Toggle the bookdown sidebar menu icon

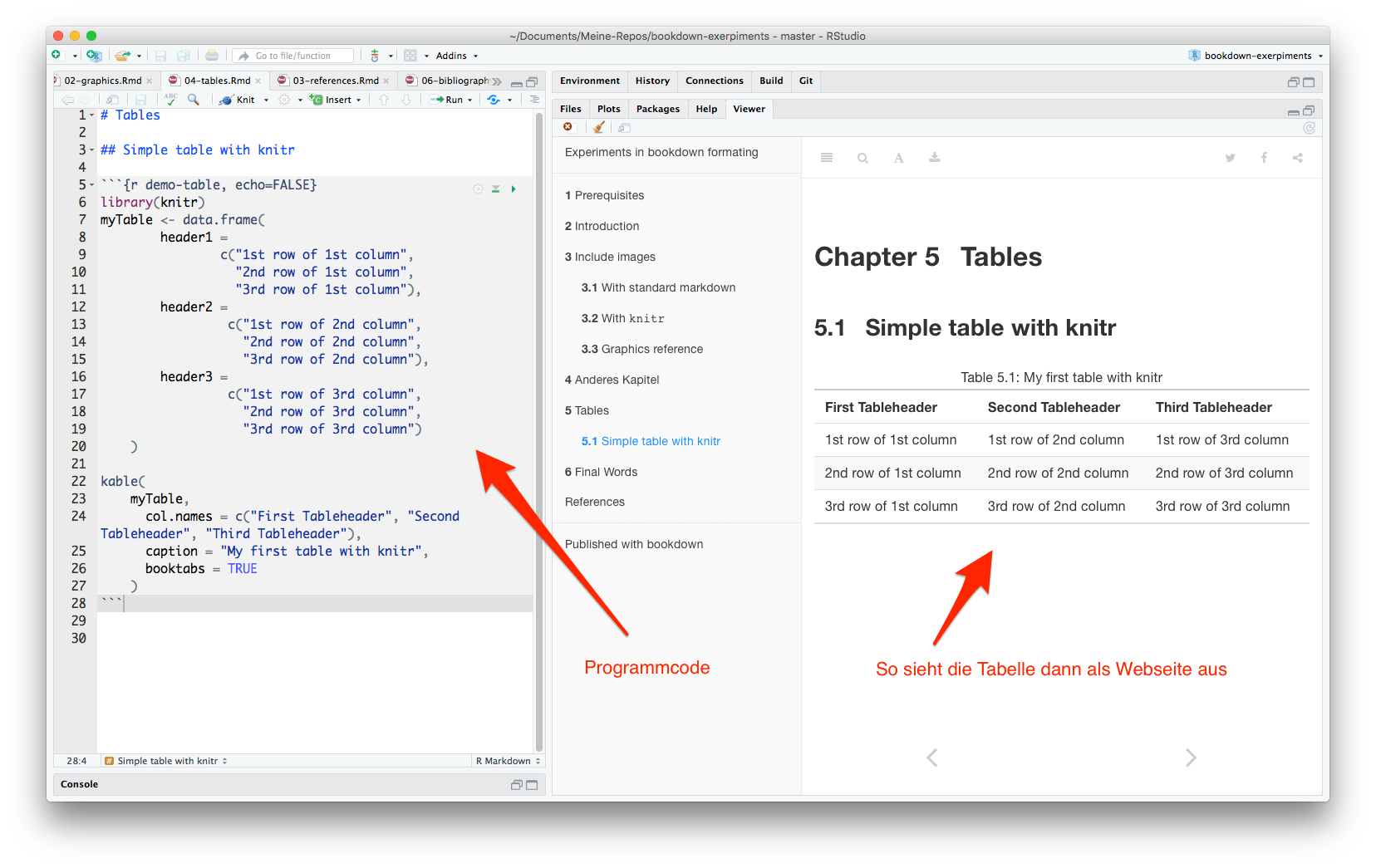click(x=827, y=158)
